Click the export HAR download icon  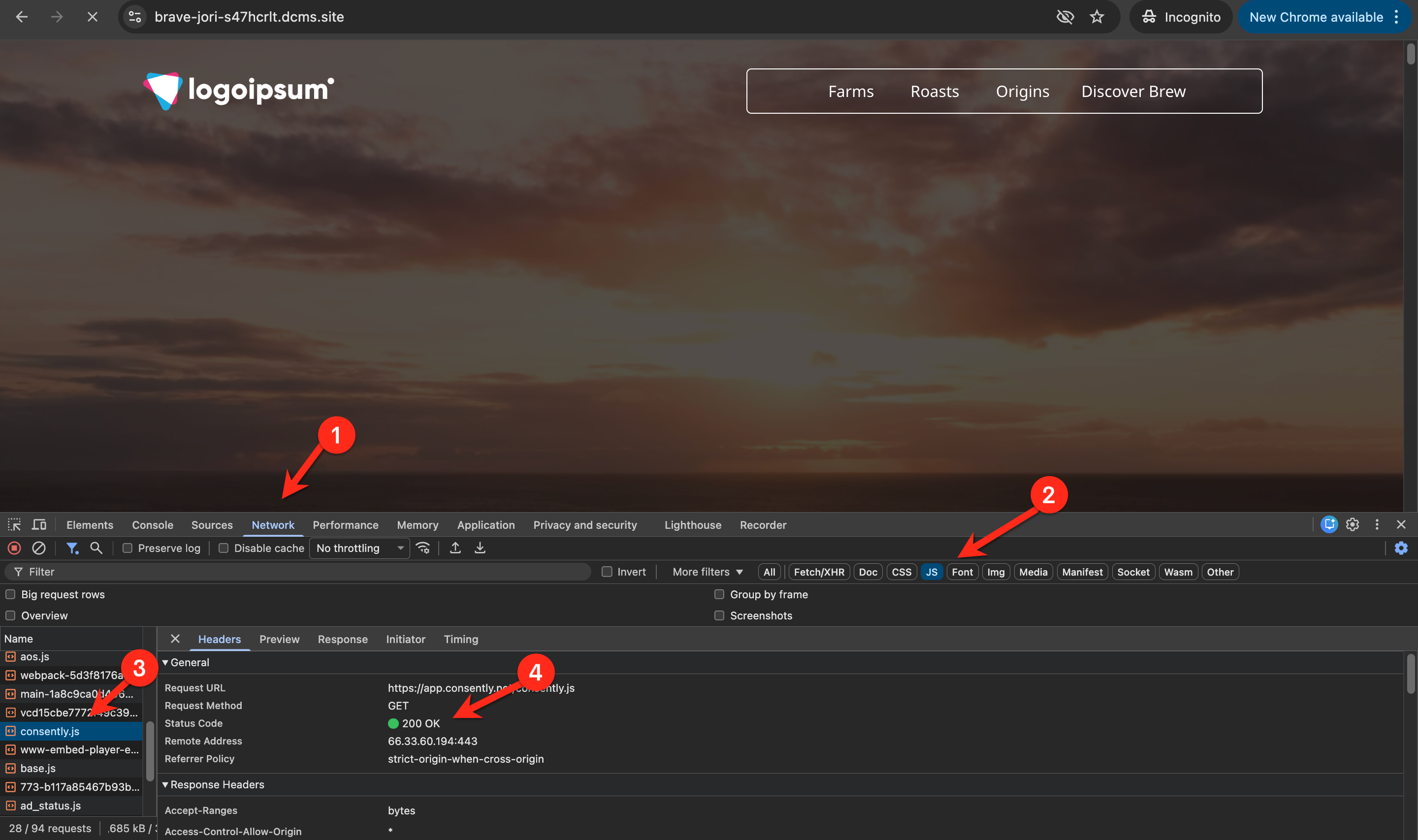(480, 548)
